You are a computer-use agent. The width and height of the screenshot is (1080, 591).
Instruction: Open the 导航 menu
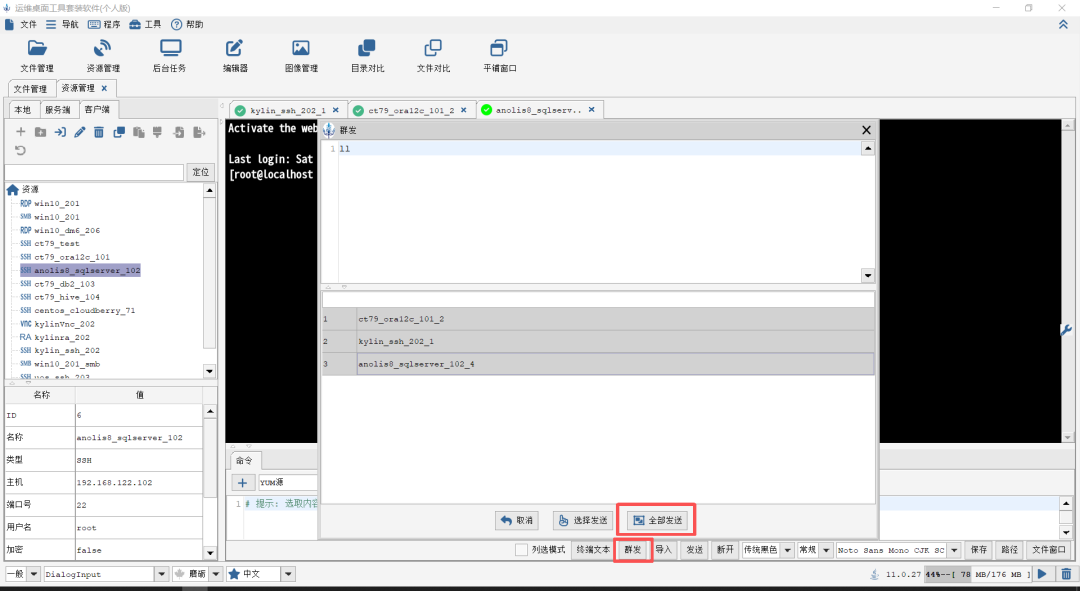point(62,24)
